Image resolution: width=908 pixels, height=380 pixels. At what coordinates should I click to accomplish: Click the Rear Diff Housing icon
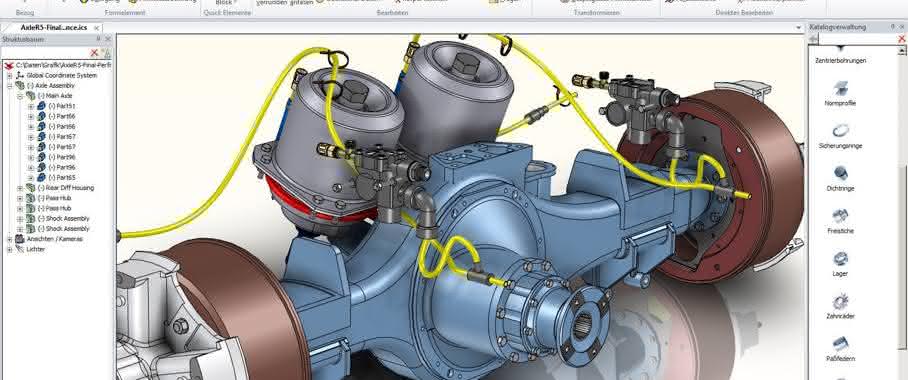31,188
